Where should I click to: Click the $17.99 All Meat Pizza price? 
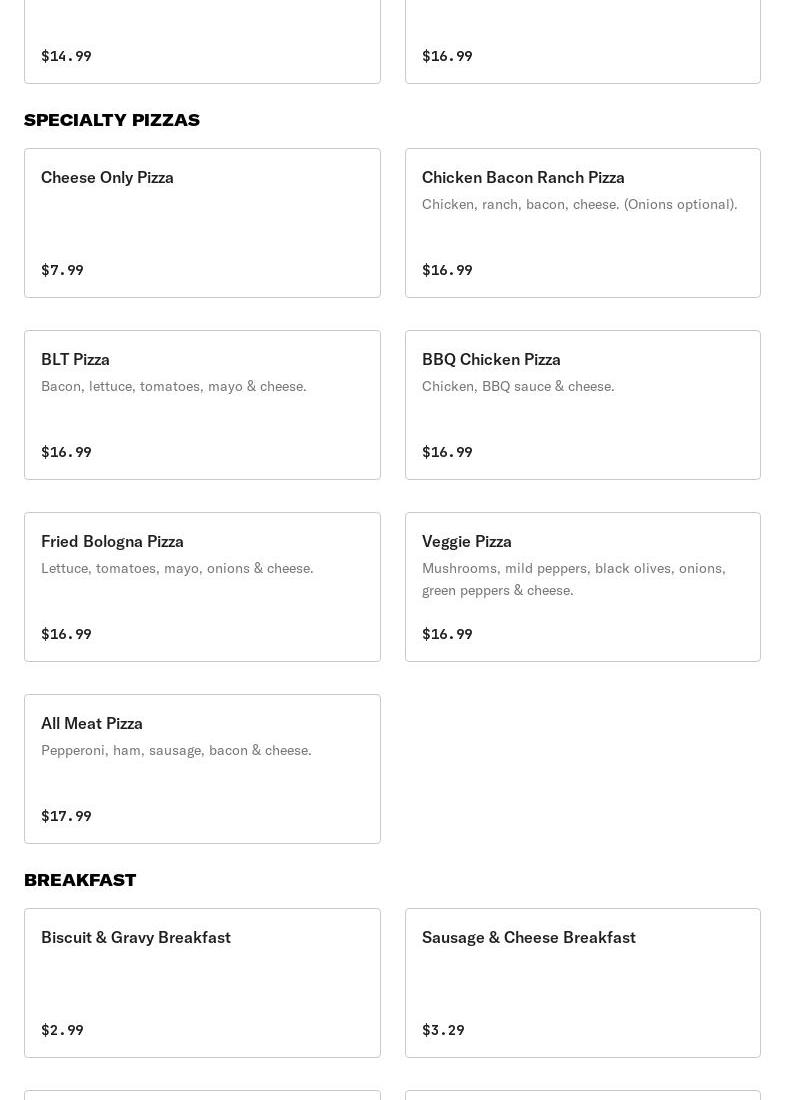click(x=66, y=816)
